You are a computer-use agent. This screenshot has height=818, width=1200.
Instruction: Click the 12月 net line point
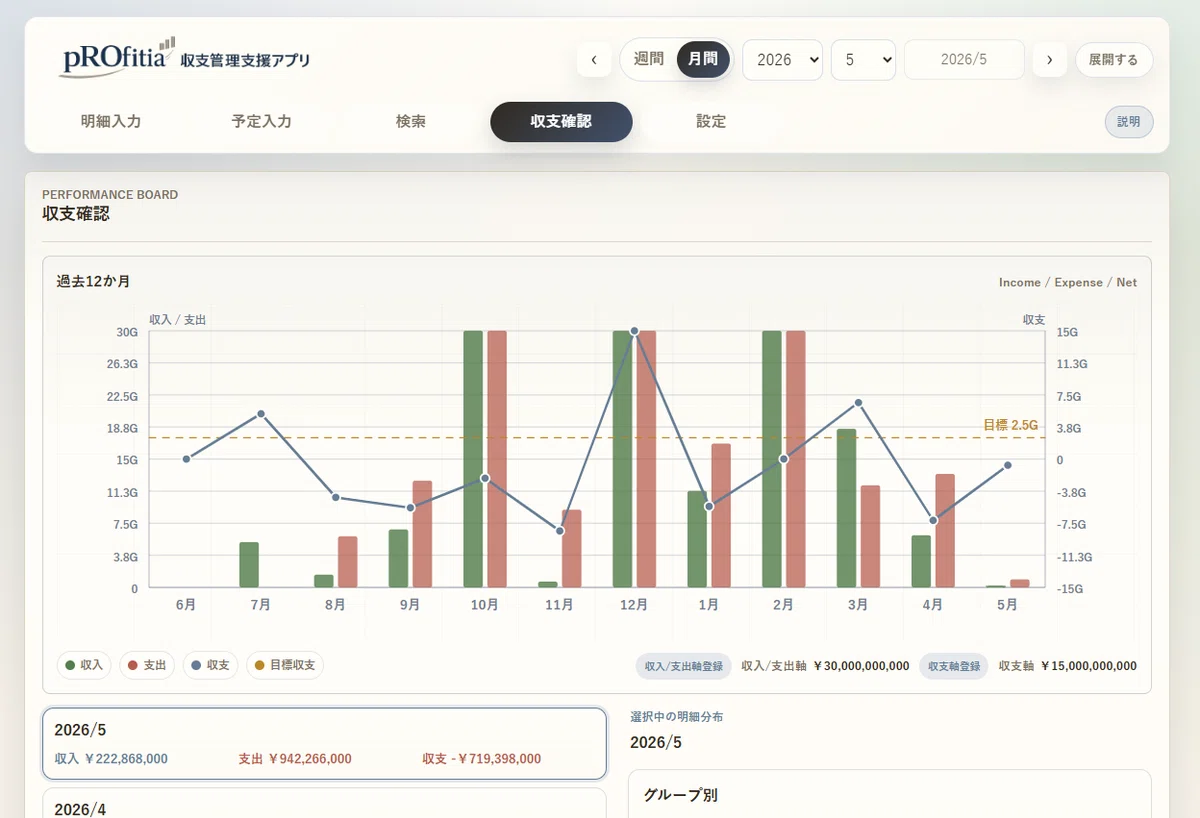[x=634, y=331]
